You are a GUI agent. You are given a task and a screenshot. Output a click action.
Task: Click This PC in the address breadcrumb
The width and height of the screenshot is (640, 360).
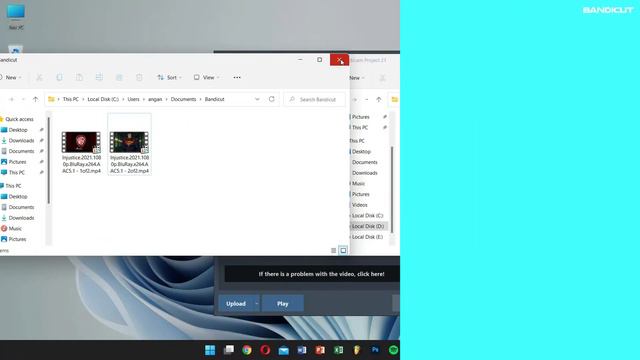tap(71, 99)
